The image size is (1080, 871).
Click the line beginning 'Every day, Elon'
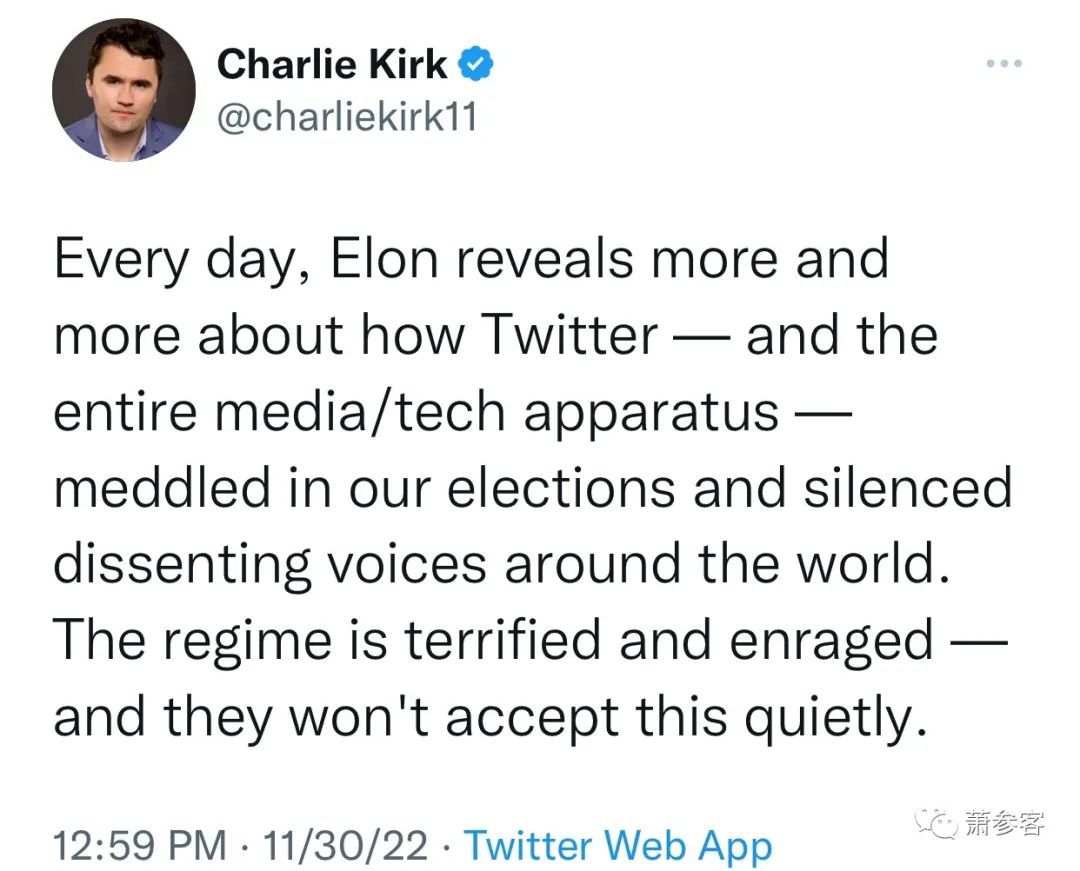(471, 262)
